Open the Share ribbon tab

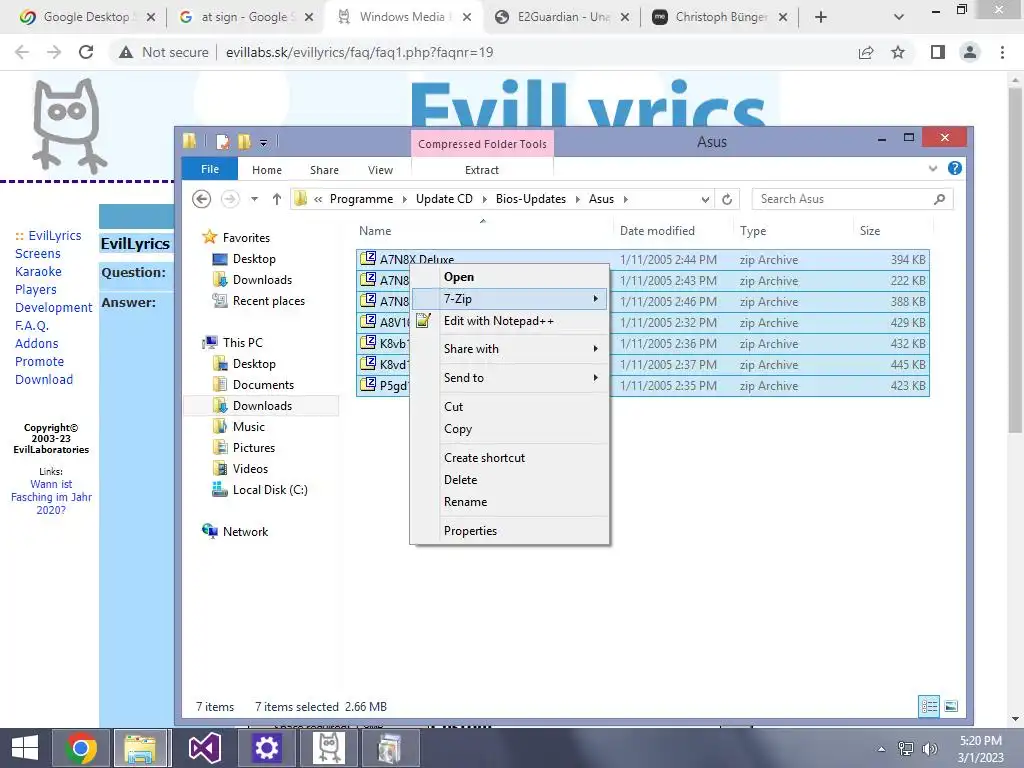coord(324,170)
